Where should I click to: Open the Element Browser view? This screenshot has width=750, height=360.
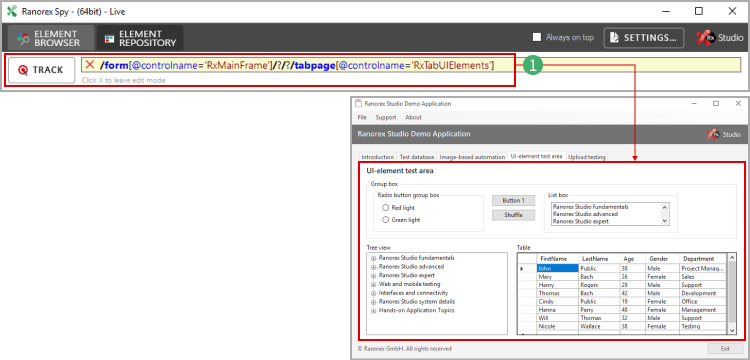51,38
